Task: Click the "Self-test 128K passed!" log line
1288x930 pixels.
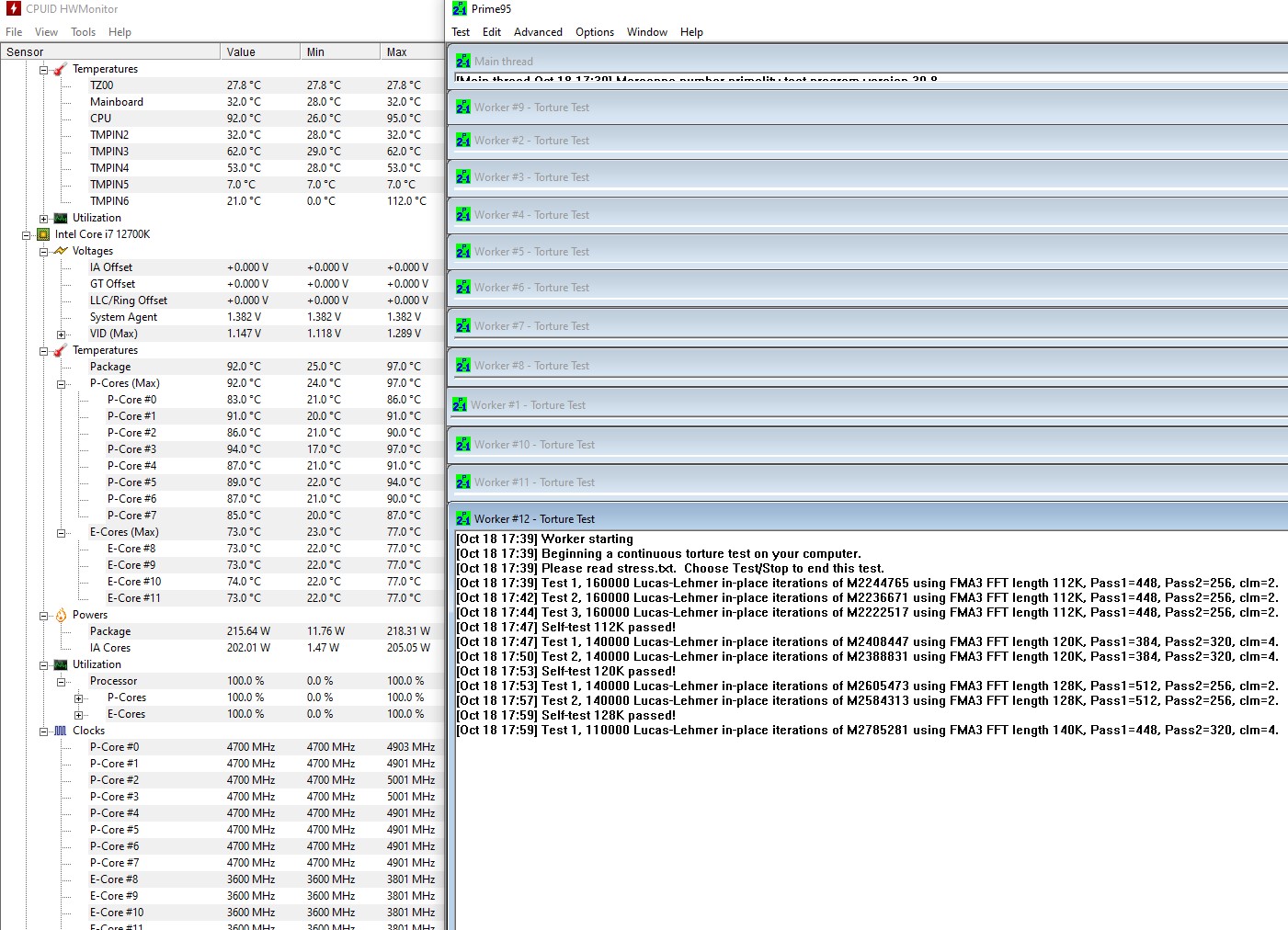Action: pyautogui.click(x=566, y=716)
